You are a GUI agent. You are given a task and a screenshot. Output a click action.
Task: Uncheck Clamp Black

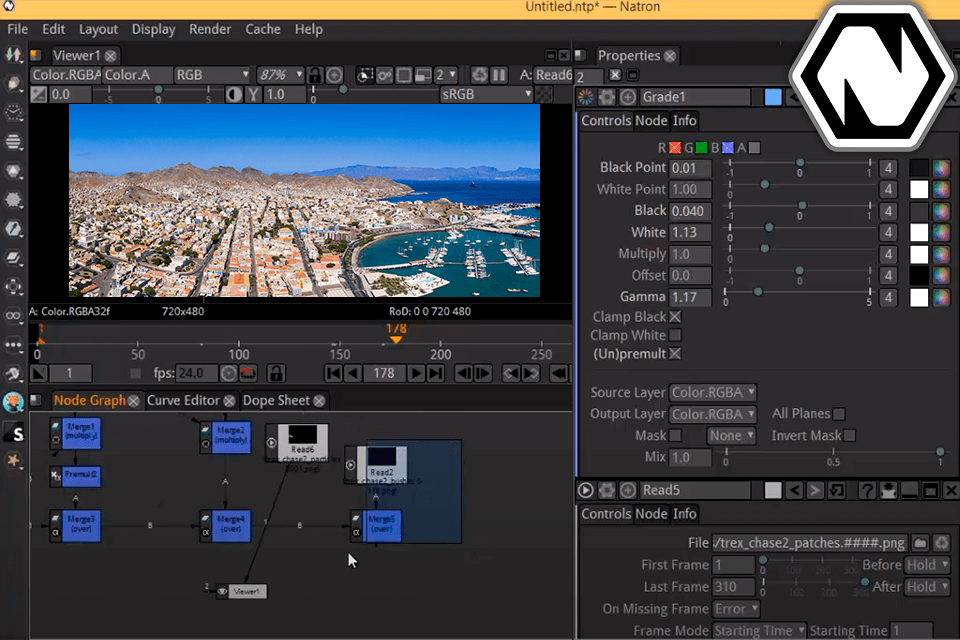click(x=675, y=317)
